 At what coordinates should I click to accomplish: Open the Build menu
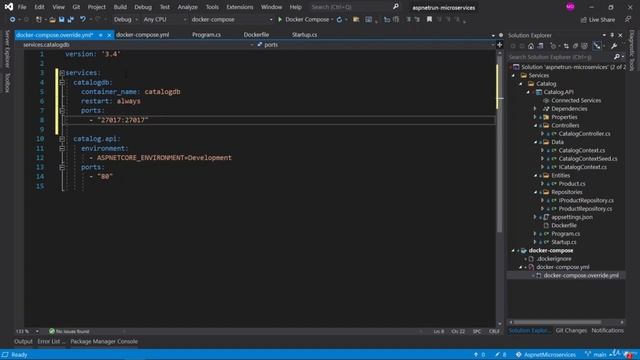120,7
